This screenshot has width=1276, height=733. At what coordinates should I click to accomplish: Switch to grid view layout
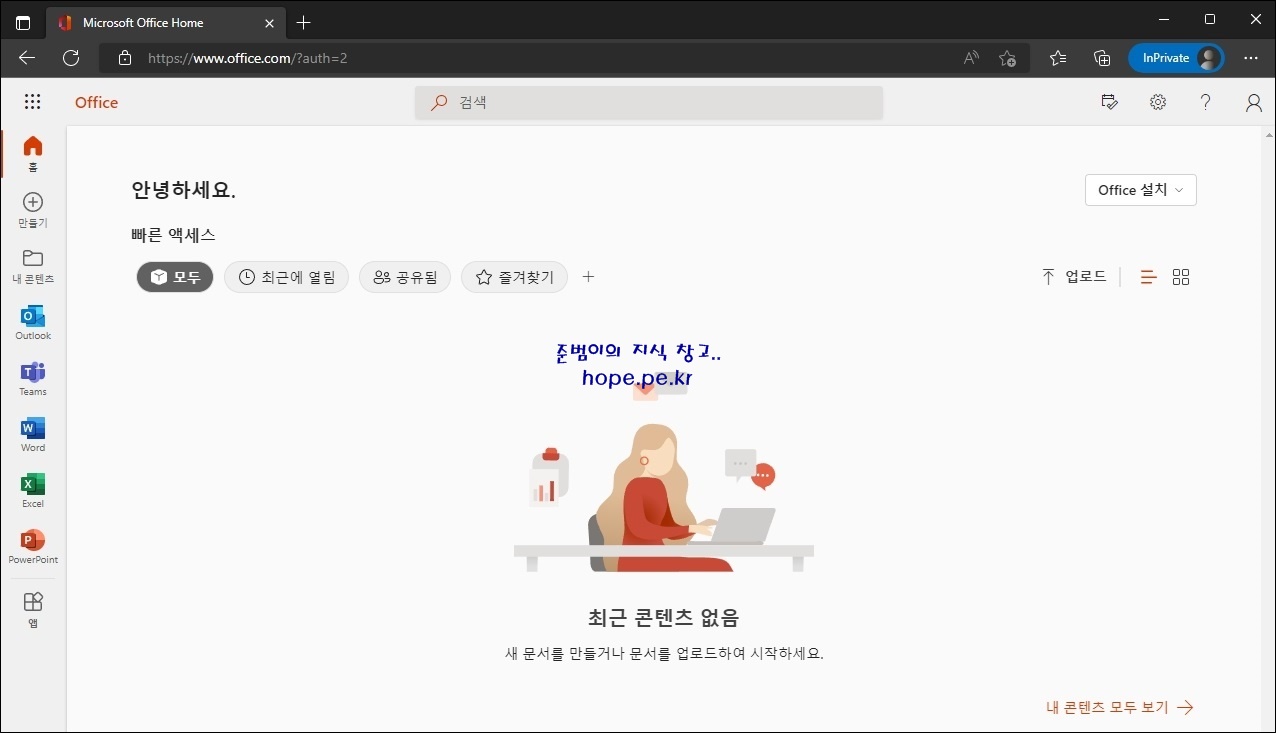pos(1181,277)
